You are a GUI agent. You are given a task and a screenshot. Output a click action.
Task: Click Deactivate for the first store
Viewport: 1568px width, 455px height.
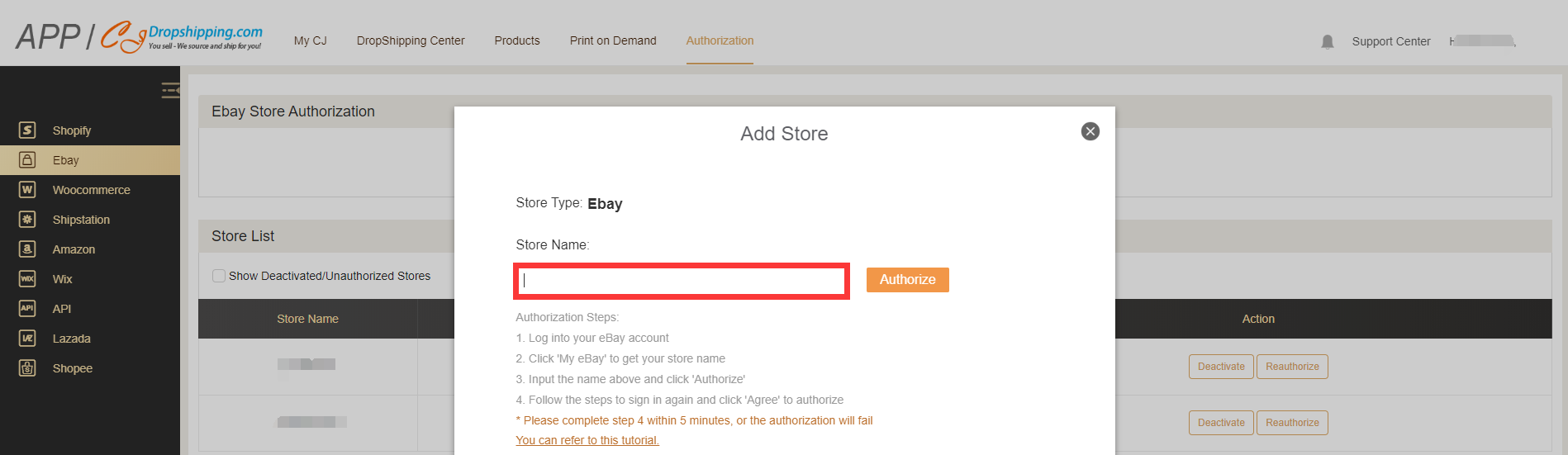1221,367
